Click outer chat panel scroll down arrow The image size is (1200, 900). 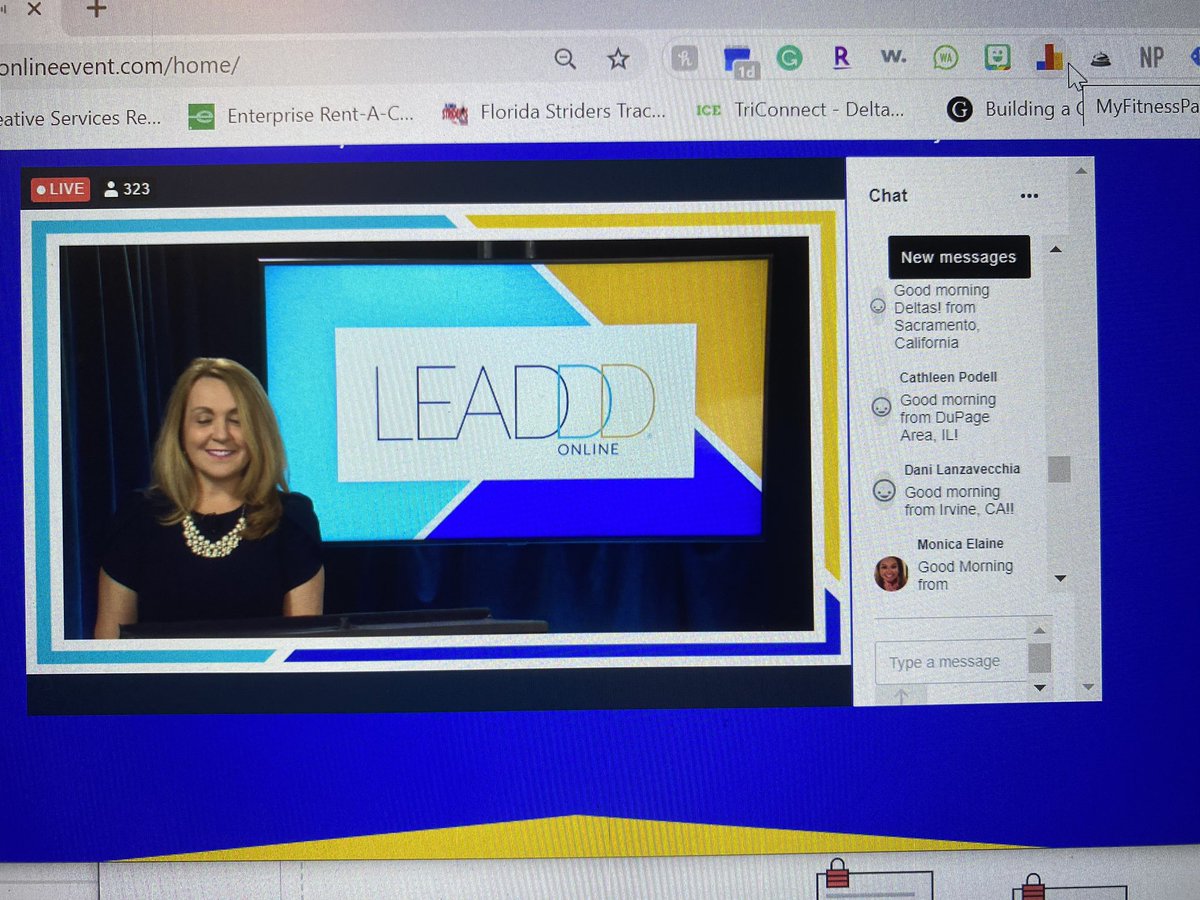[1087, 689]
